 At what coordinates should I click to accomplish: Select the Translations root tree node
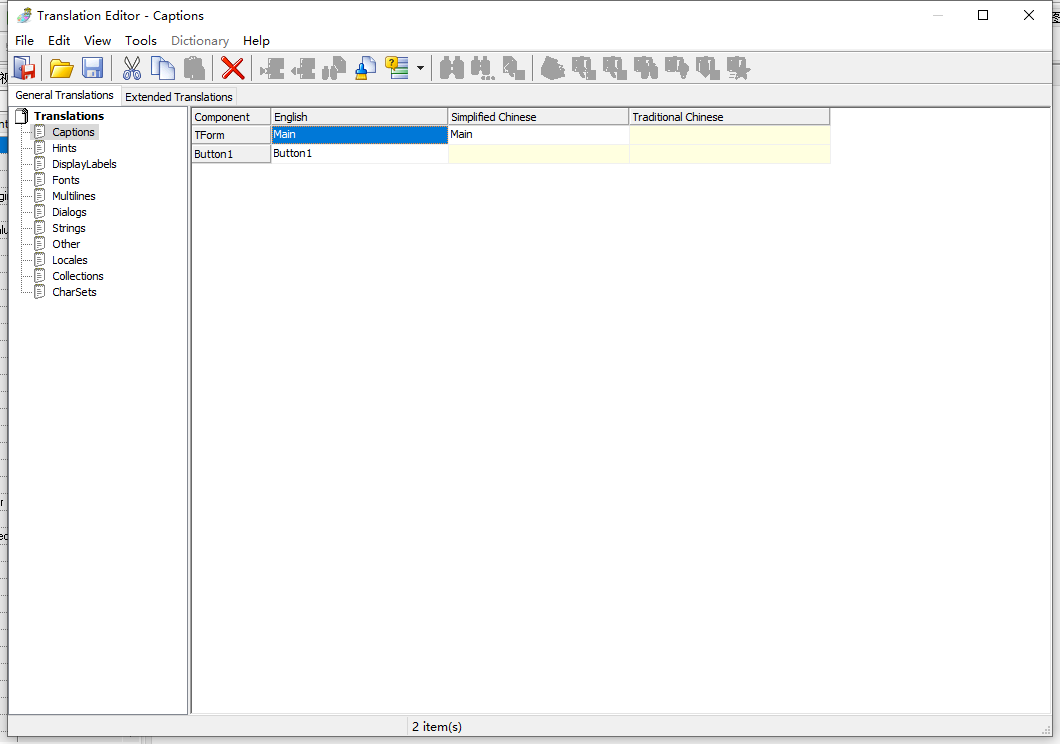pyautogui.click(x=69, y=116)
